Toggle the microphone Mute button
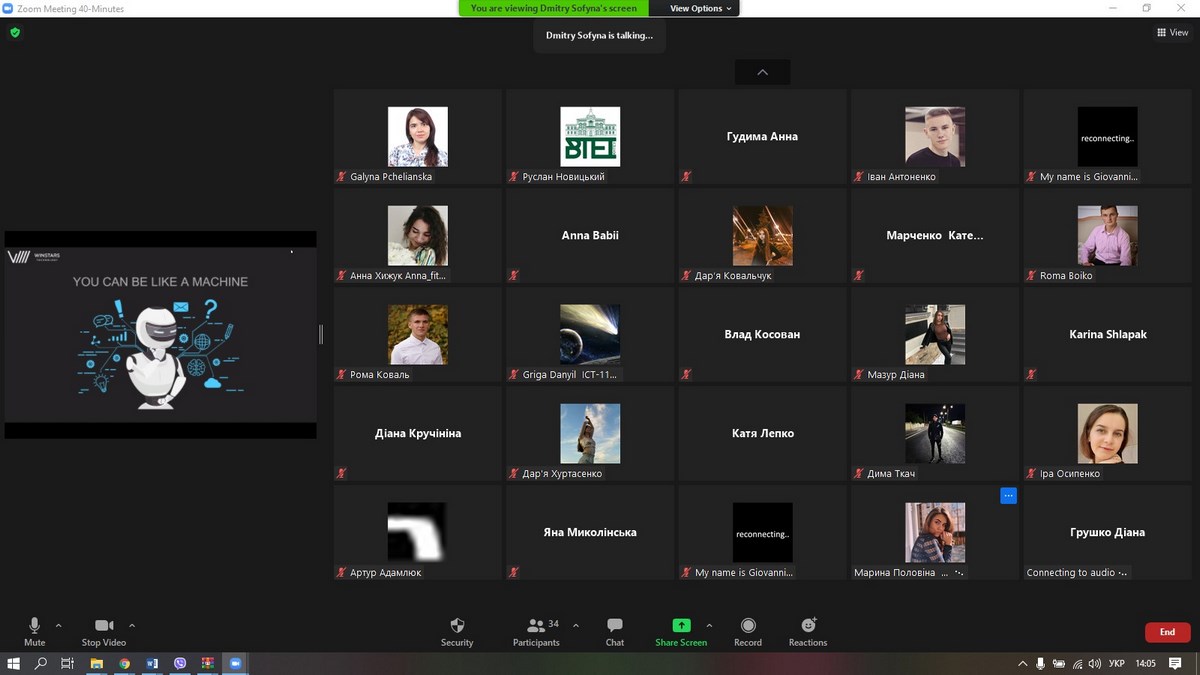Image resolution: width=1200 pixels, height=675 pixels. [35, 630]
